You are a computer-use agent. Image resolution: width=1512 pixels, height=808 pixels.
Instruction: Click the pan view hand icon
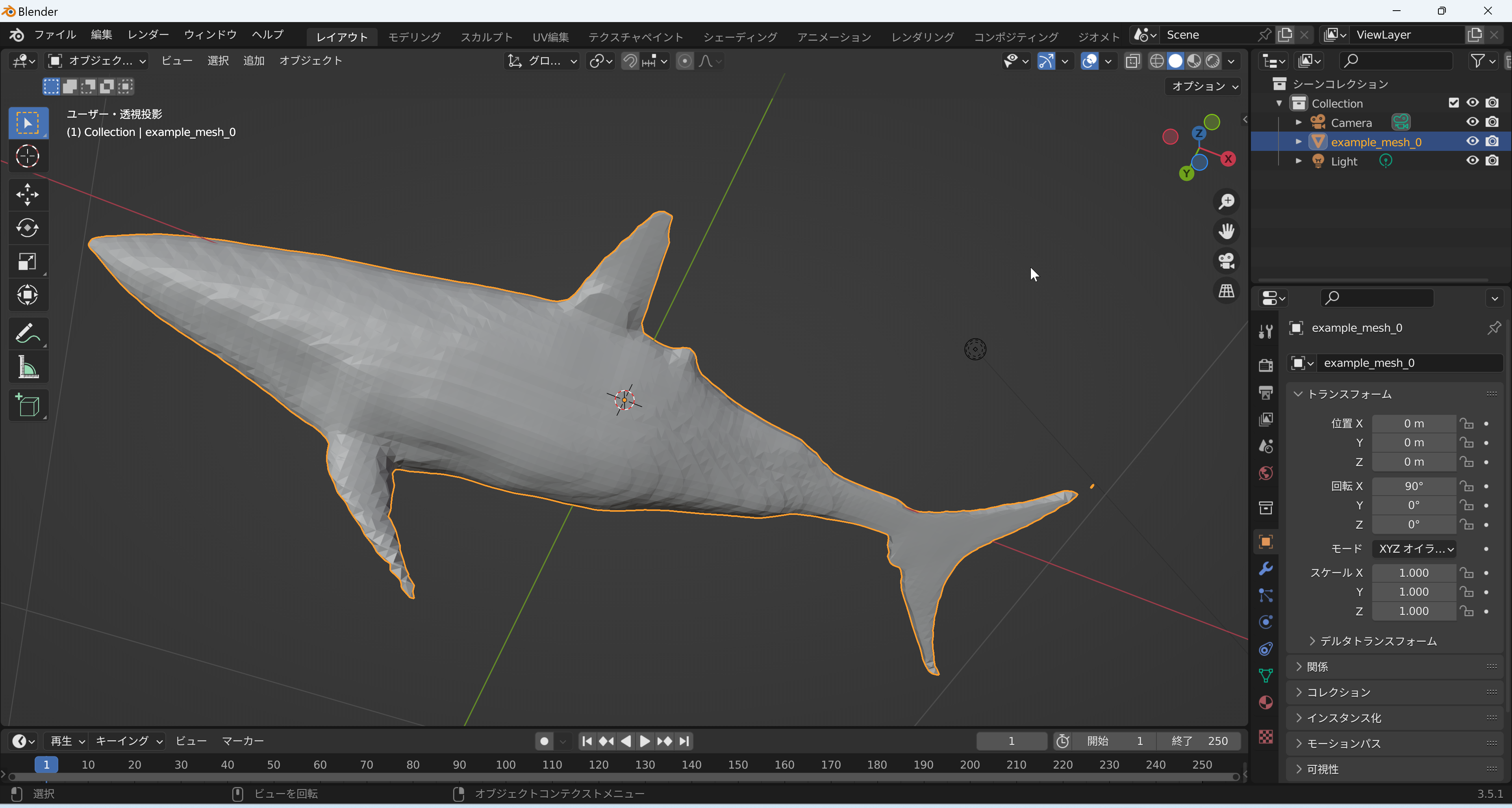click(1226, 231)
